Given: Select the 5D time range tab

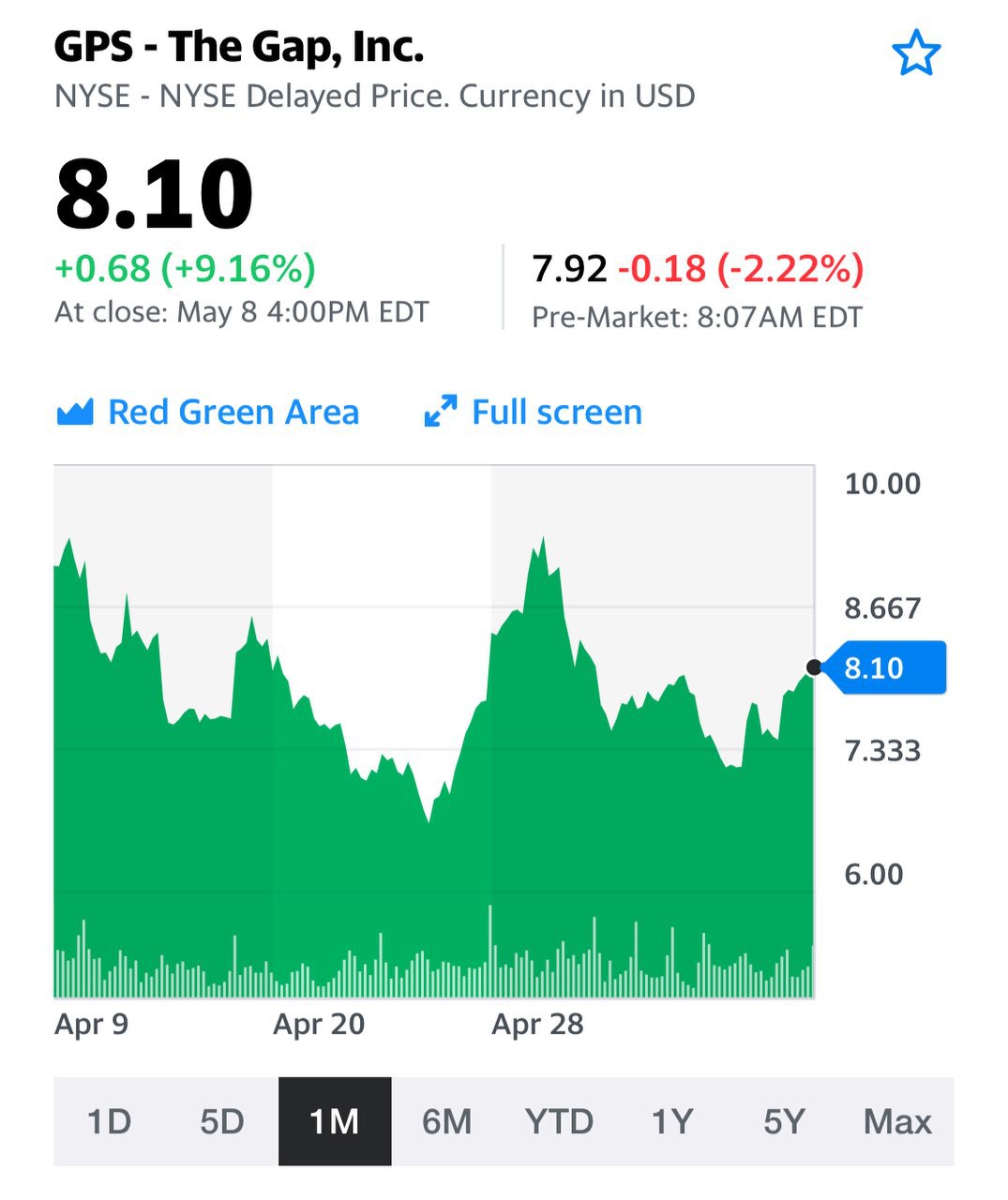Looking at the screenshot, I should click(x=222, y=1121).
